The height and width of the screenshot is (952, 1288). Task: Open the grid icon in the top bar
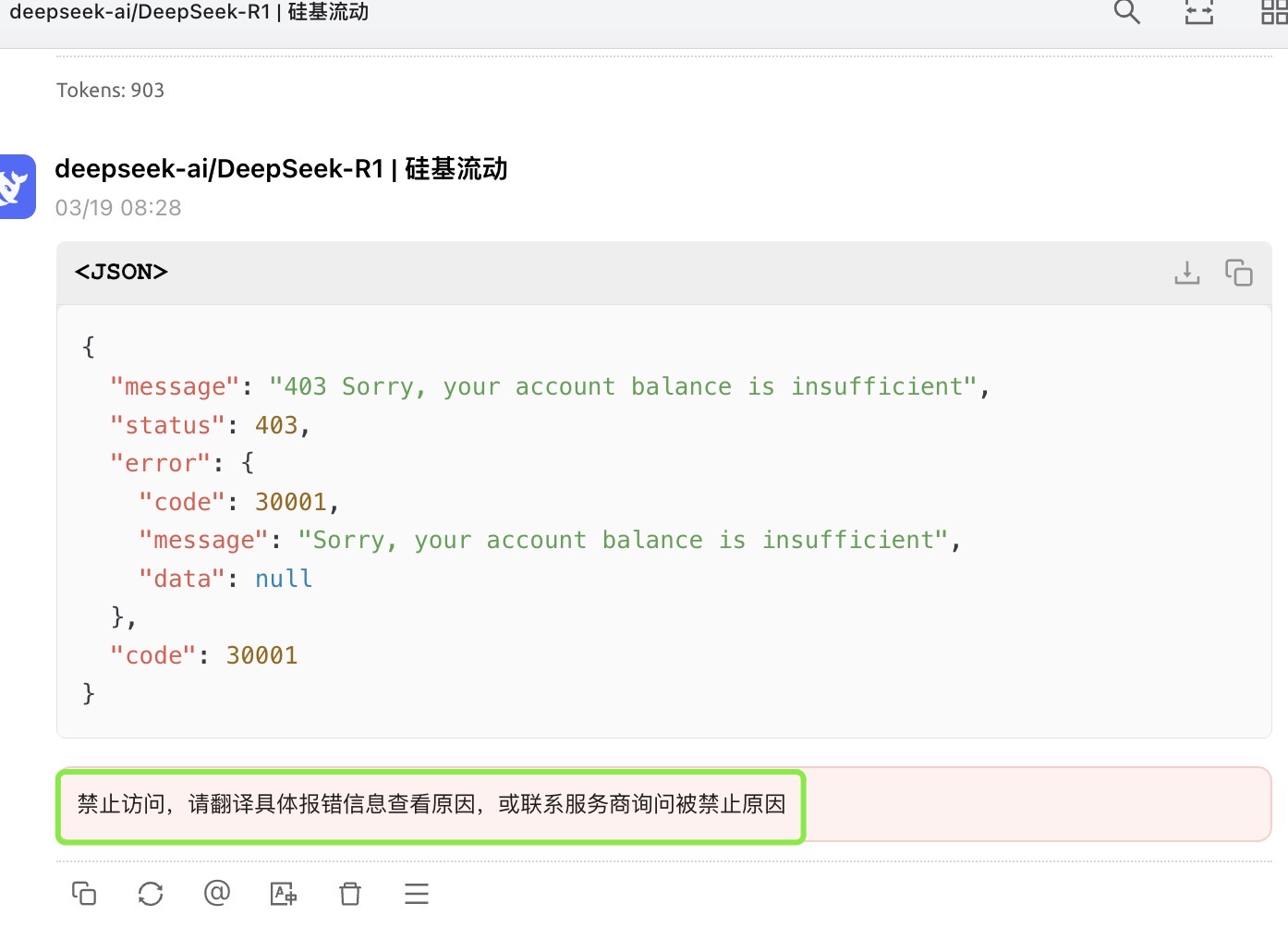pos(1275,11)
